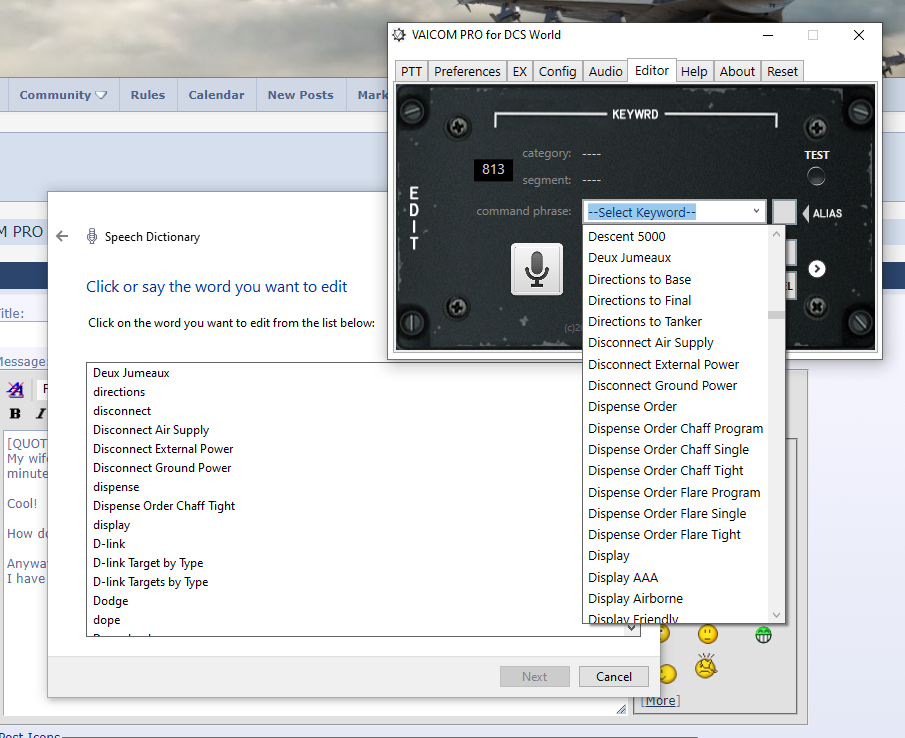Click Cancel in Speech Dictionary dialog
The image size is (905, 738).
coord(614,676)
